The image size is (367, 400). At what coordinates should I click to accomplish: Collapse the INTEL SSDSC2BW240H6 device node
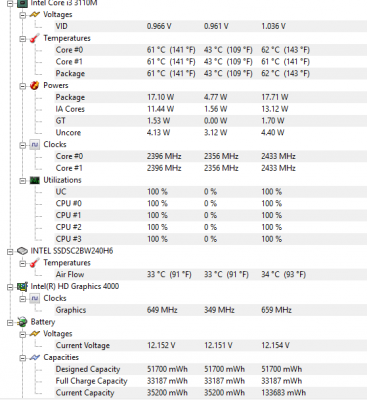pyautogui.click(x=10, y=251)
